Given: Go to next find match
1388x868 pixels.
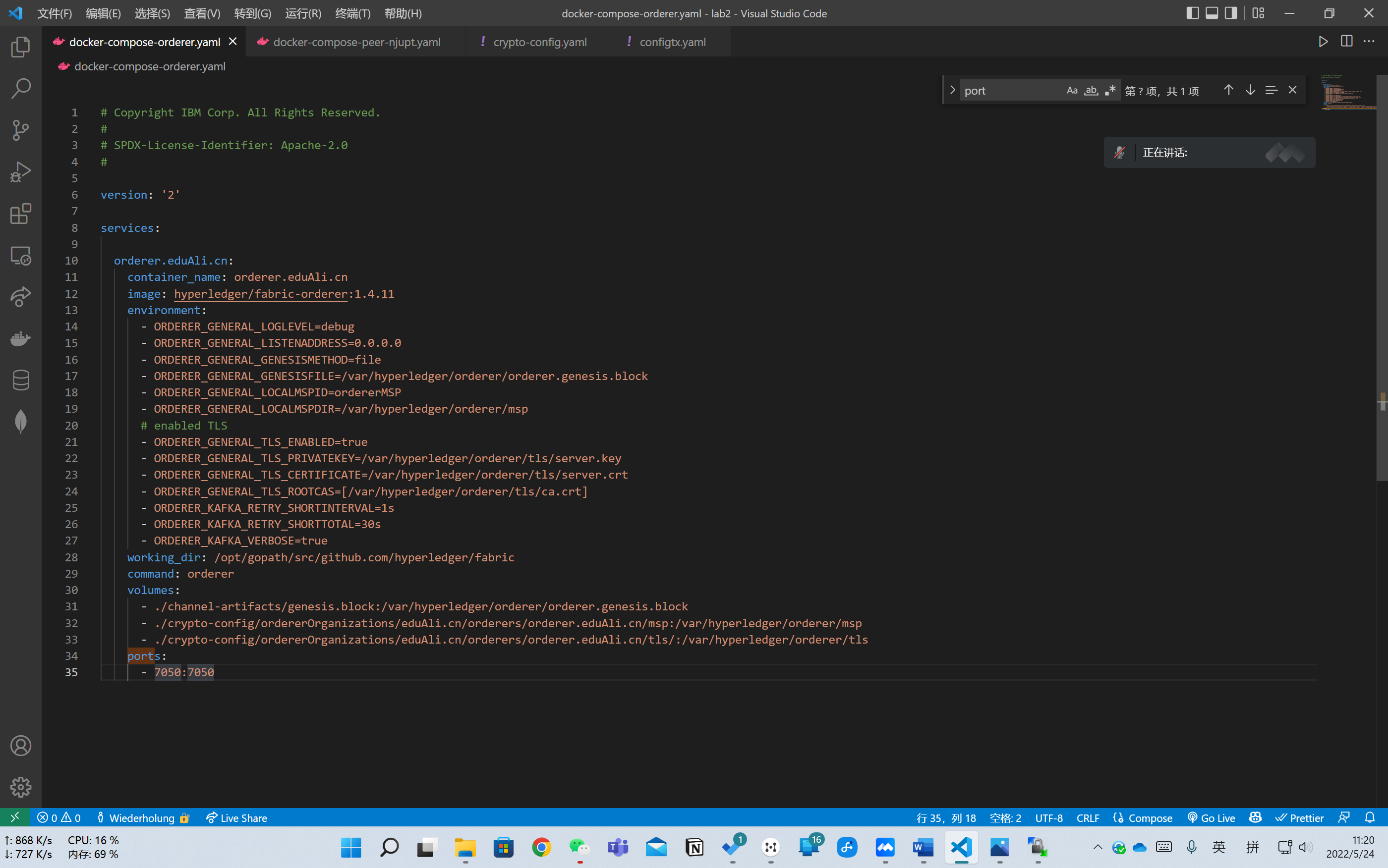Looking at the screenshot, I should click(1250, 90).
